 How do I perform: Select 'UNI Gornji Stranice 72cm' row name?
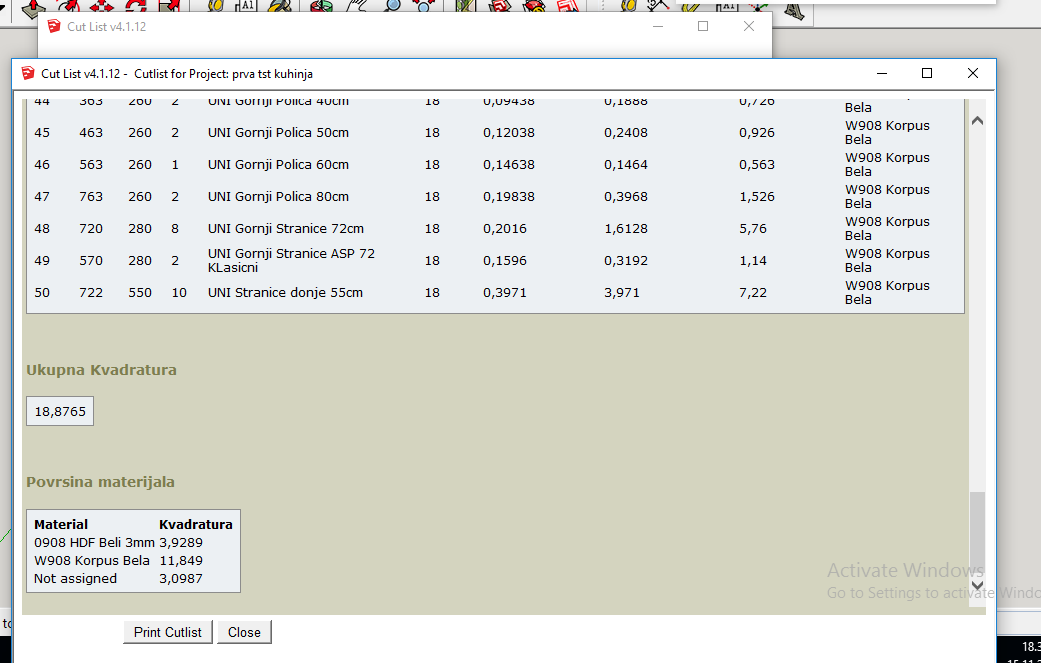[285, 228]
